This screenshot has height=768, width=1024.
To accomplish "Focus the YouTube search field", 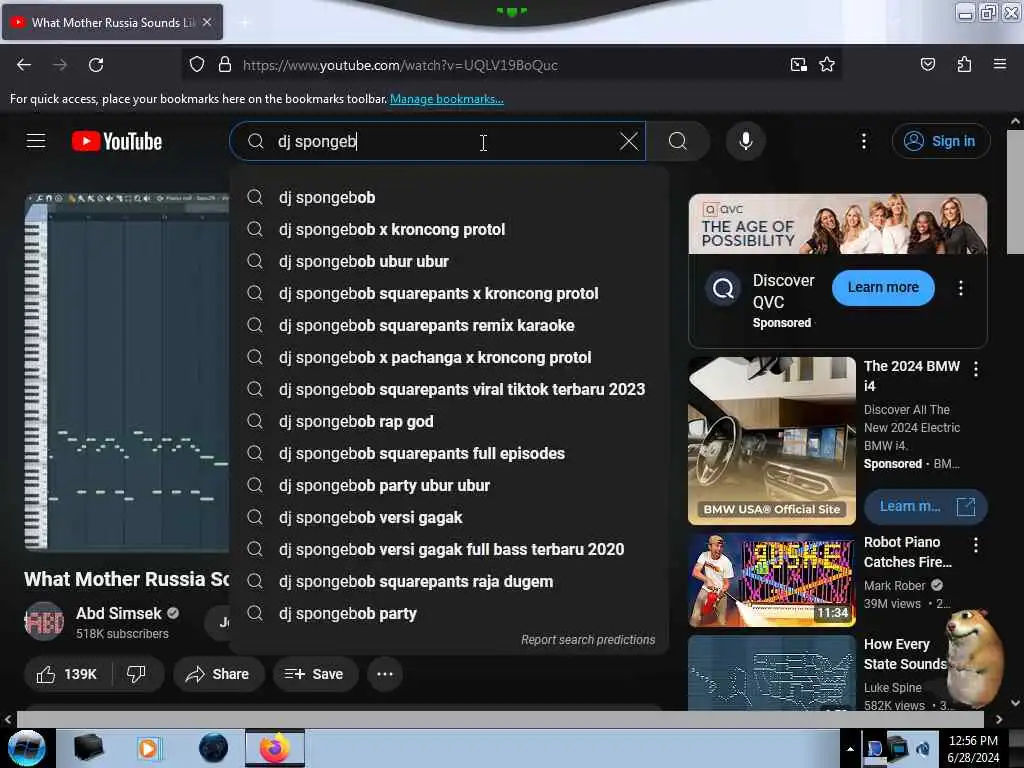I will [438, 141].
